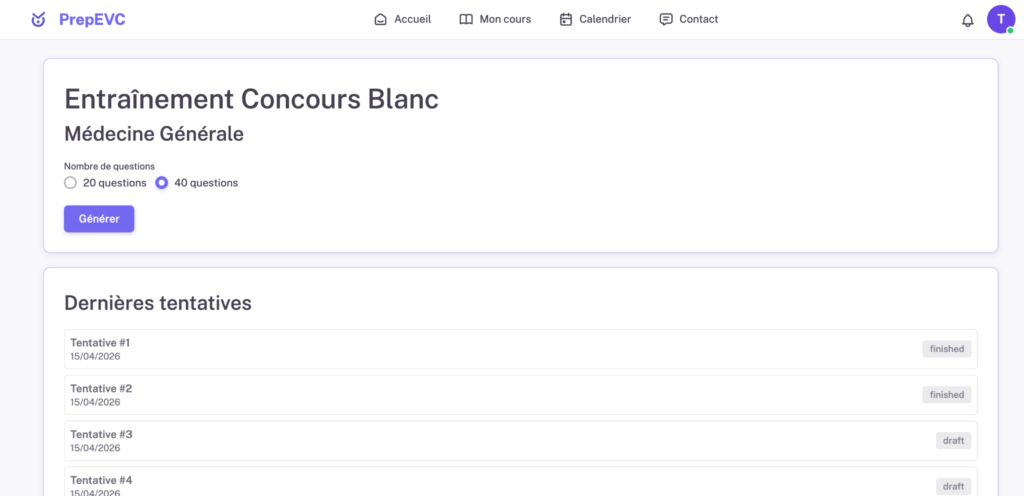Open notifications with the bell icon

coord(967,20)
